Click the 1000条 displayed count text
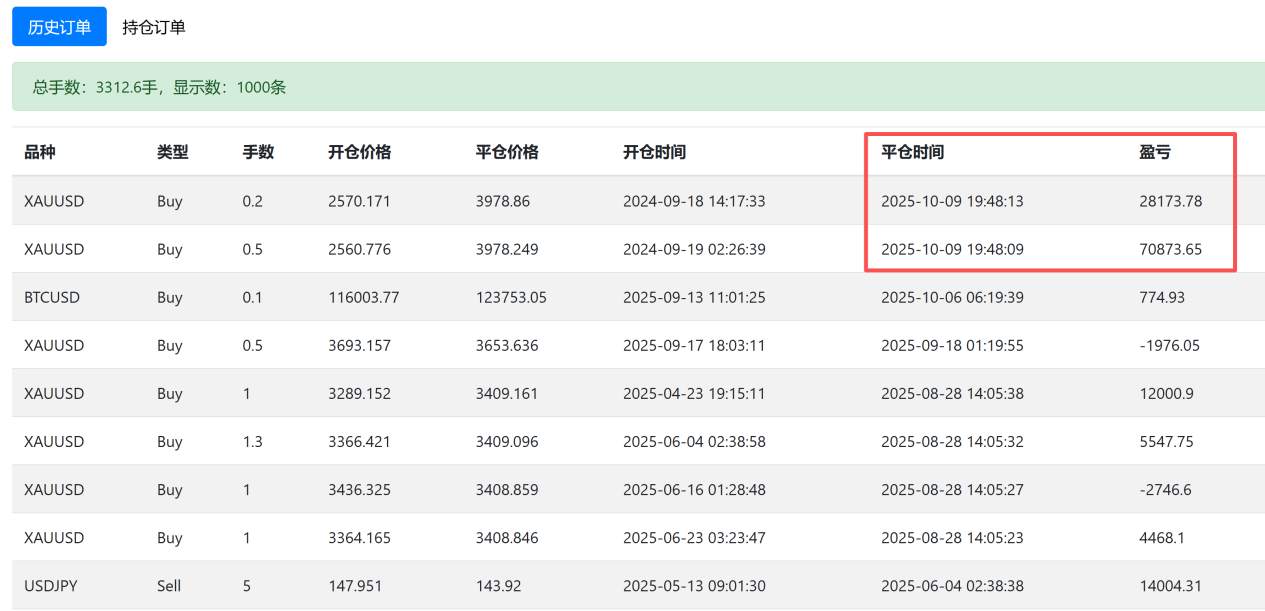The width and height of the screenshot is (1265, 611). click(260, 88)
